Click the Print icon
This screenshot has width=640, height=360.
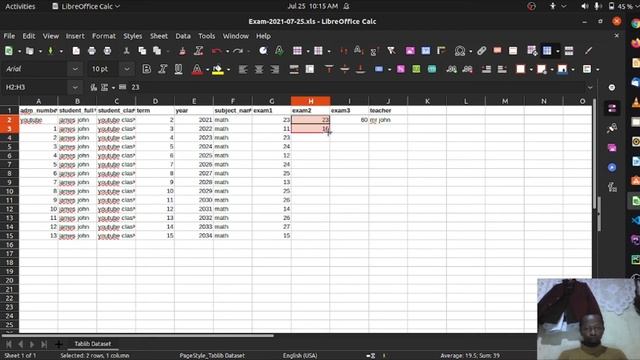(x=92, y=51)
